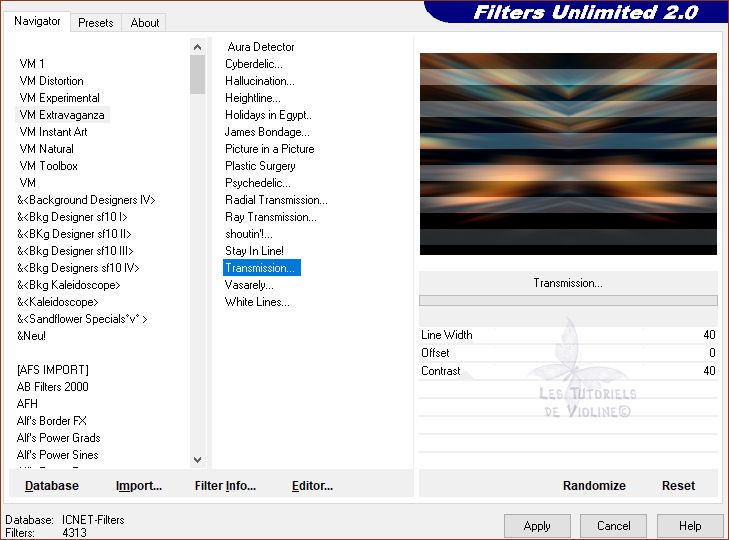This screenshot has height=540, width=729.
Task: Click the Line Width slider row
Action: coord(568,335)
